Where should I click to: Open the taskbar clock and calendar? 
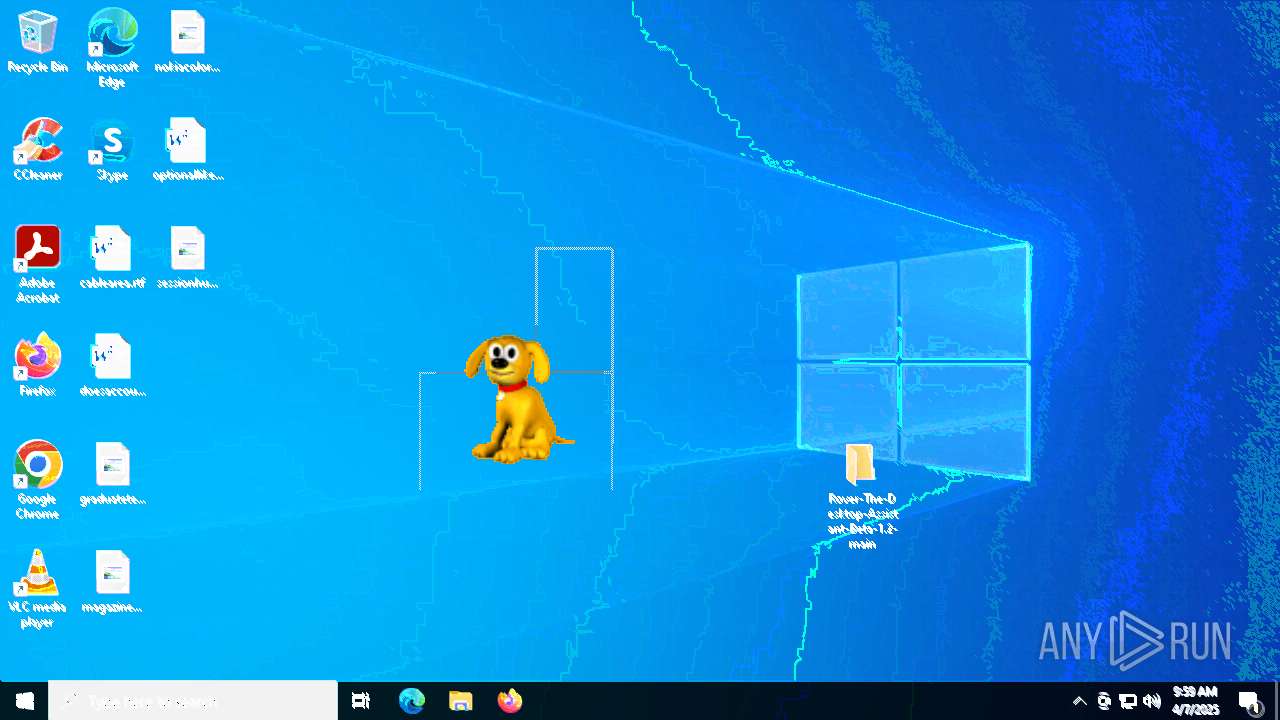(x=1195, y=701)
